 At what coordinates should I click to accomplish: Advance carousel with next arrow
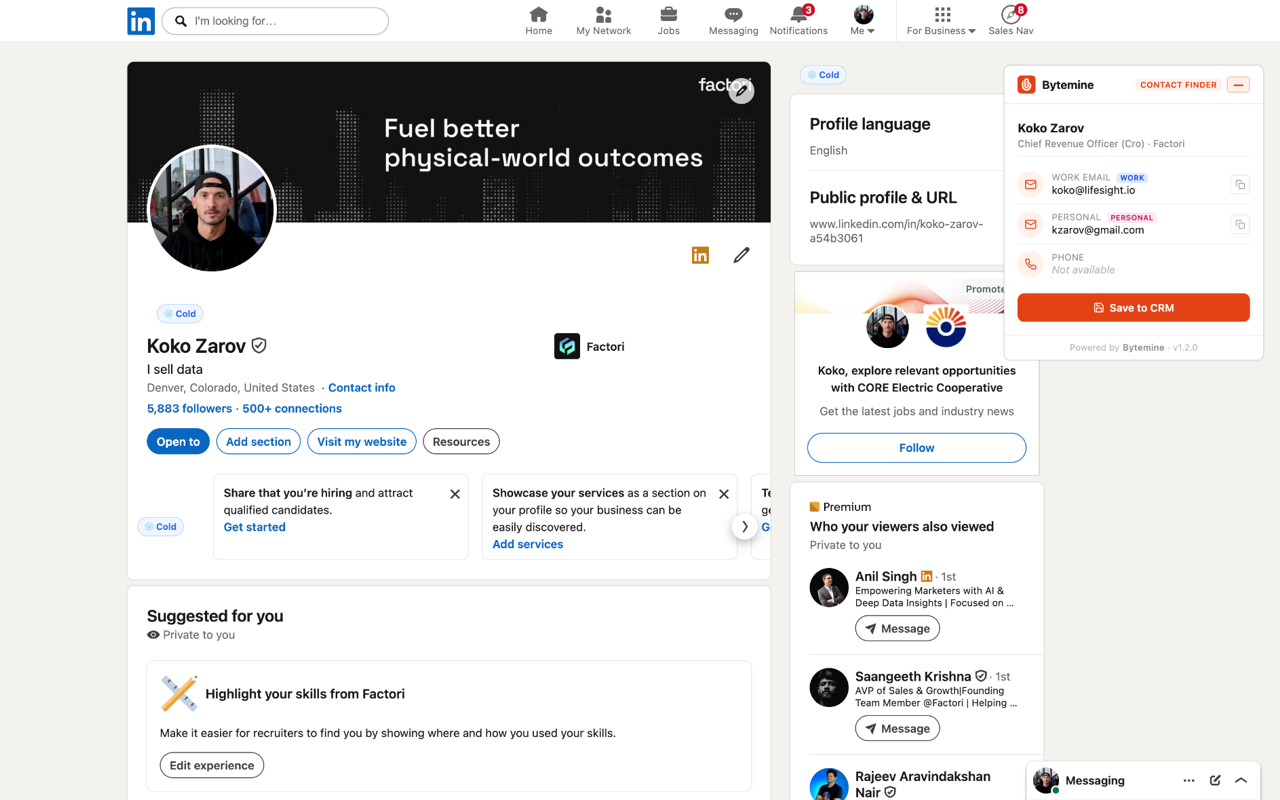click(744, 526)
